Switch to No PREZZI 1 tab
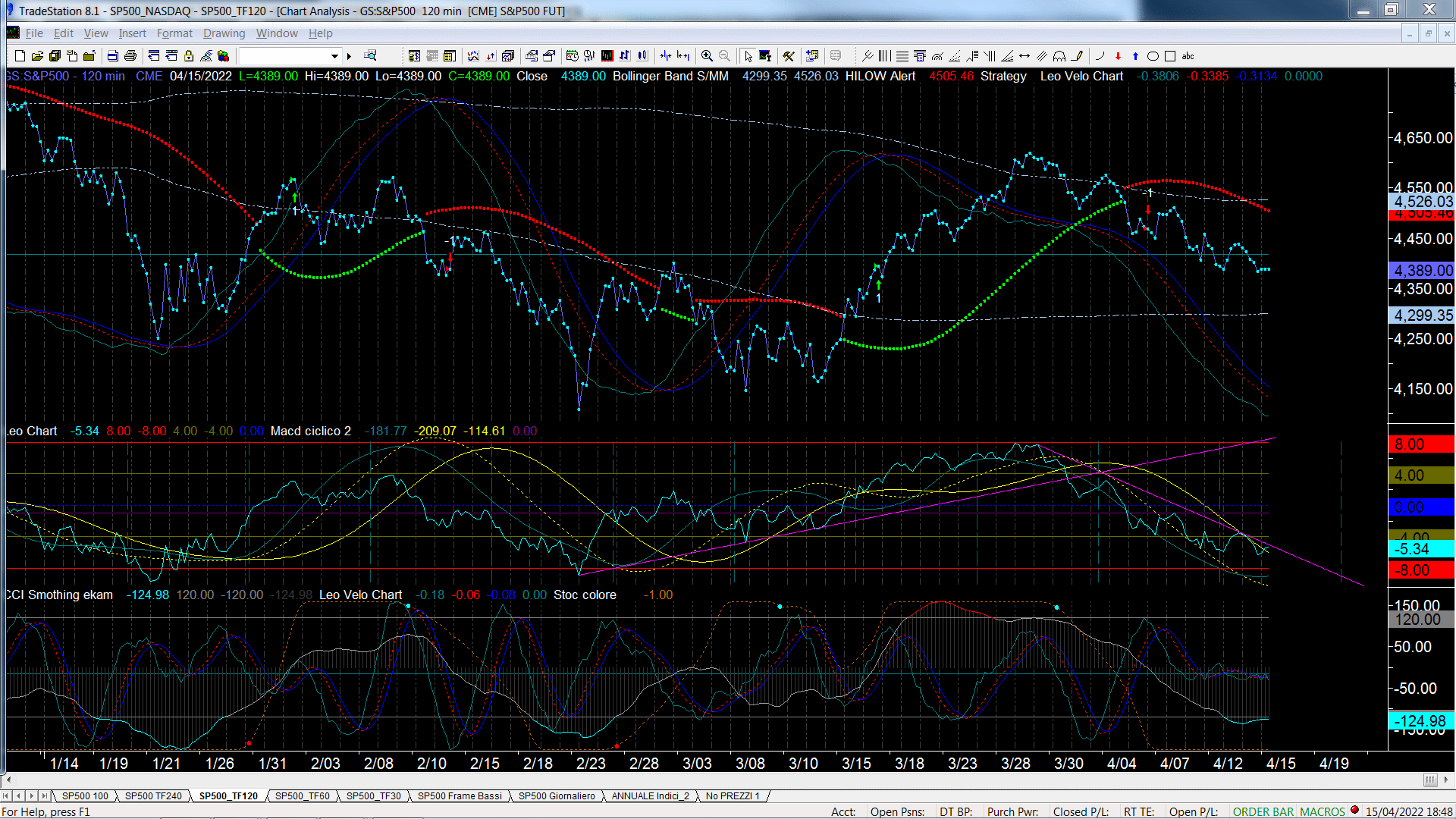 point(732,795)
